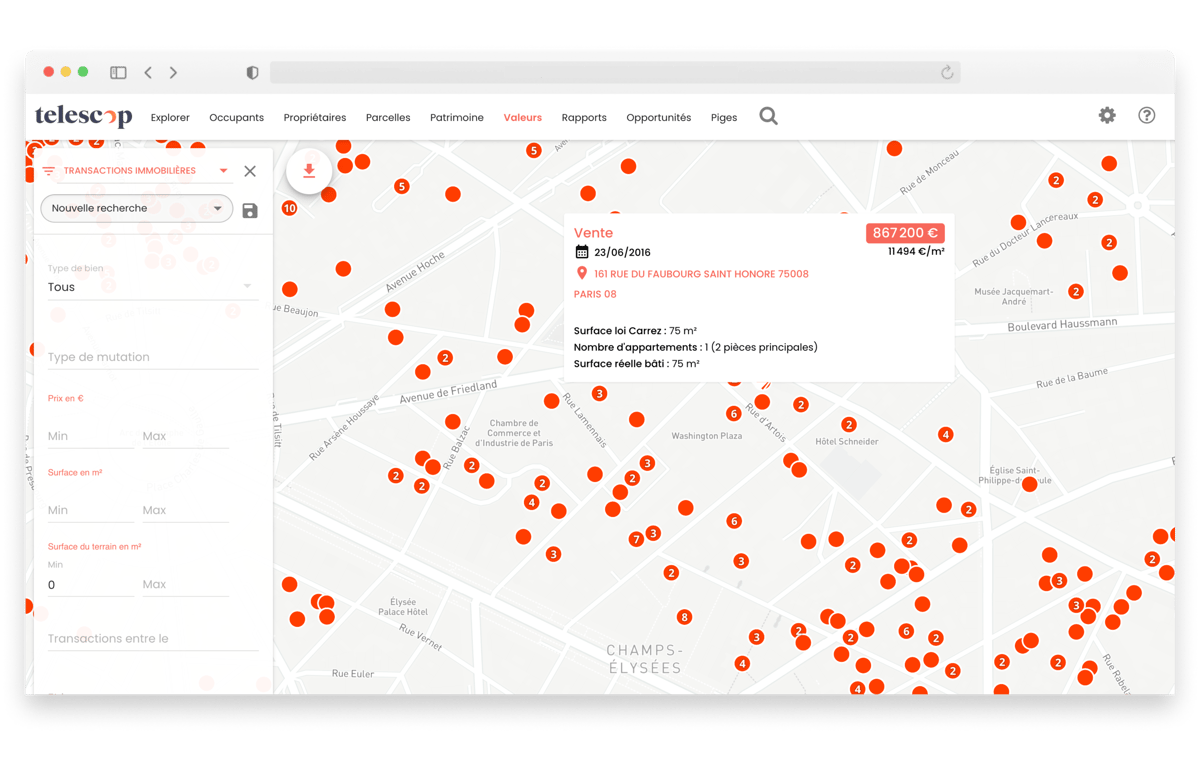Image resolution: width=1200 pixels, height=775 pixels.
Task: Open the Explorer menu
Action: [170, 117]
